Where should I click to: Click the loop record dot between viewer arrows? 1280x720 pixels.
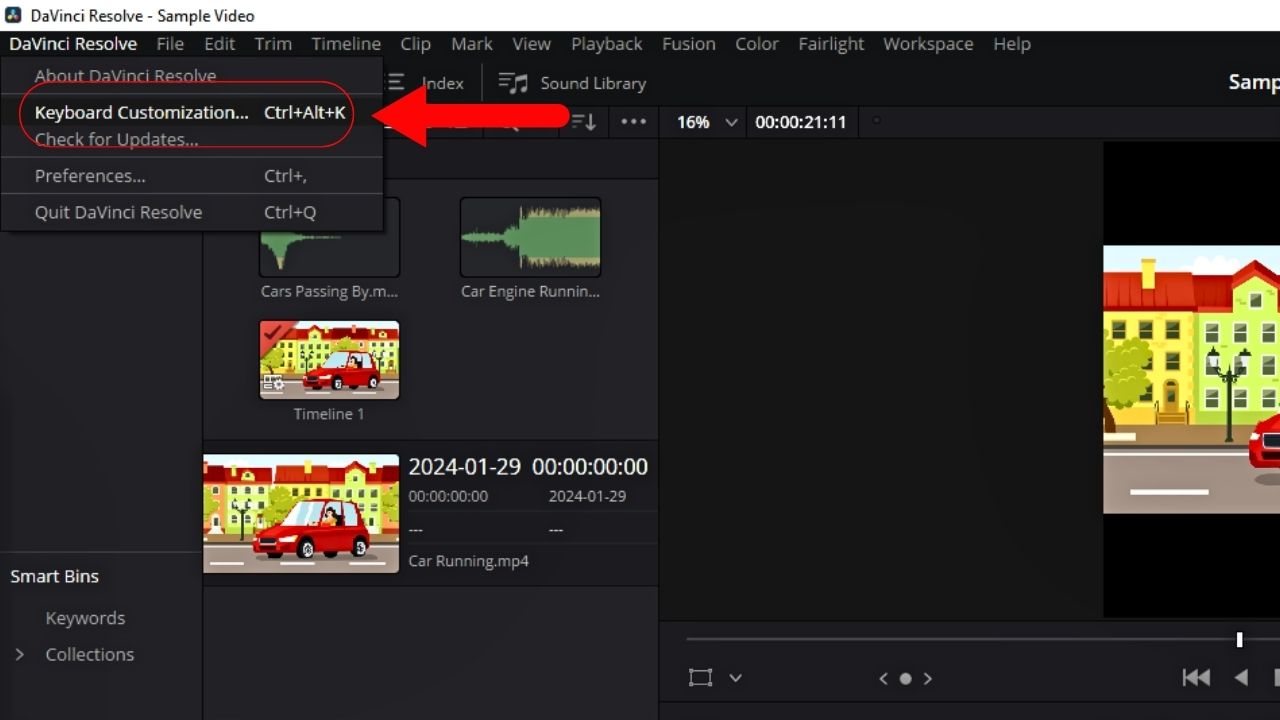[x=905, y=677]
